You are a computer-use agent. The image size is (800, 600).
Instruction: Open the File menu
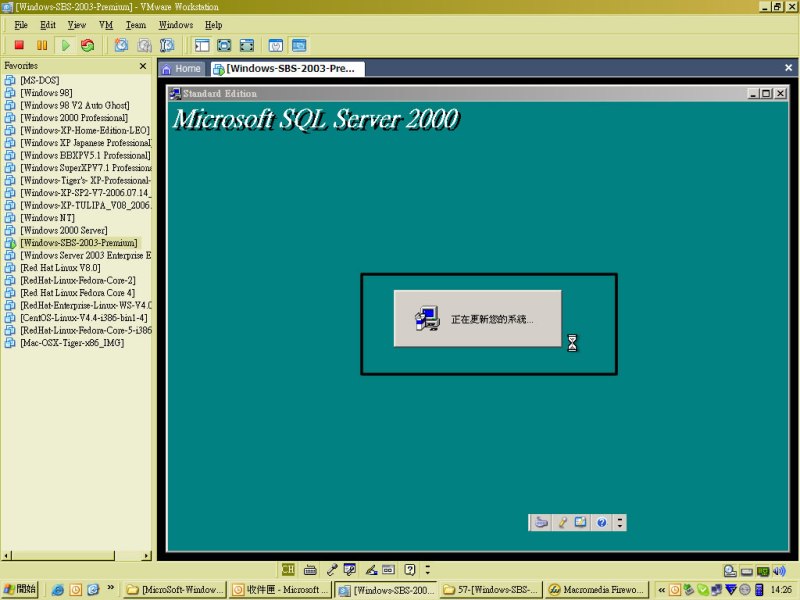(21, 25)
